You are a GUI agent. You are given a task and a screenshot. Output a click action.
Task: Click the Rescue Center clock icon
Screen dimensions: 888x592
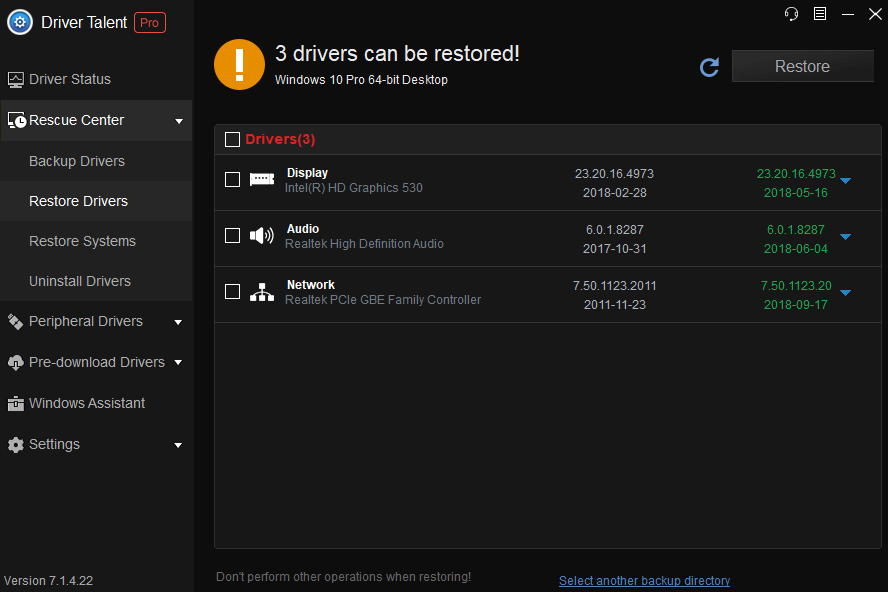point(17,120)
